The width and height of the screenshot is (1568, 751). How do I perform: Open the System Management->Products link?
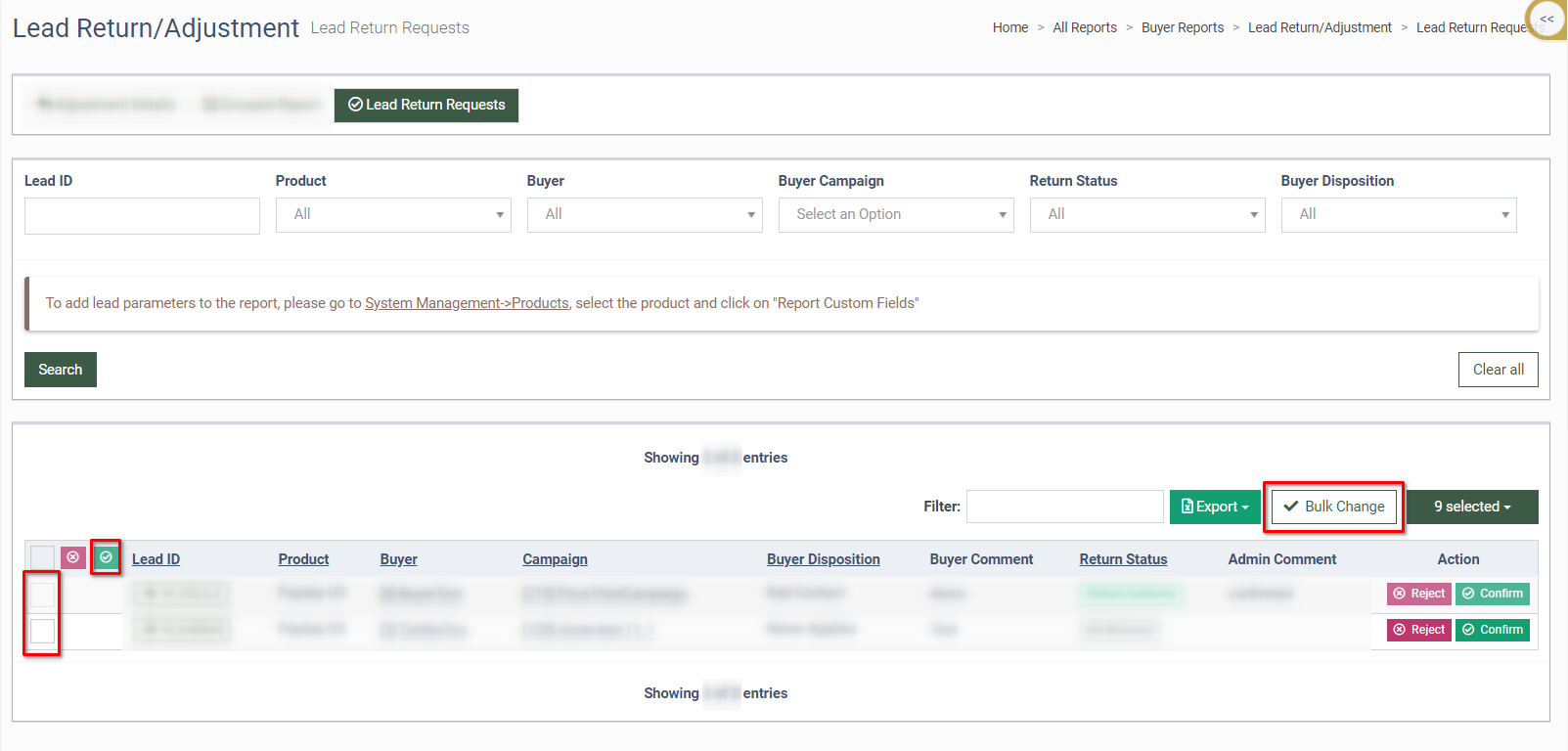[x=467, y=303]
